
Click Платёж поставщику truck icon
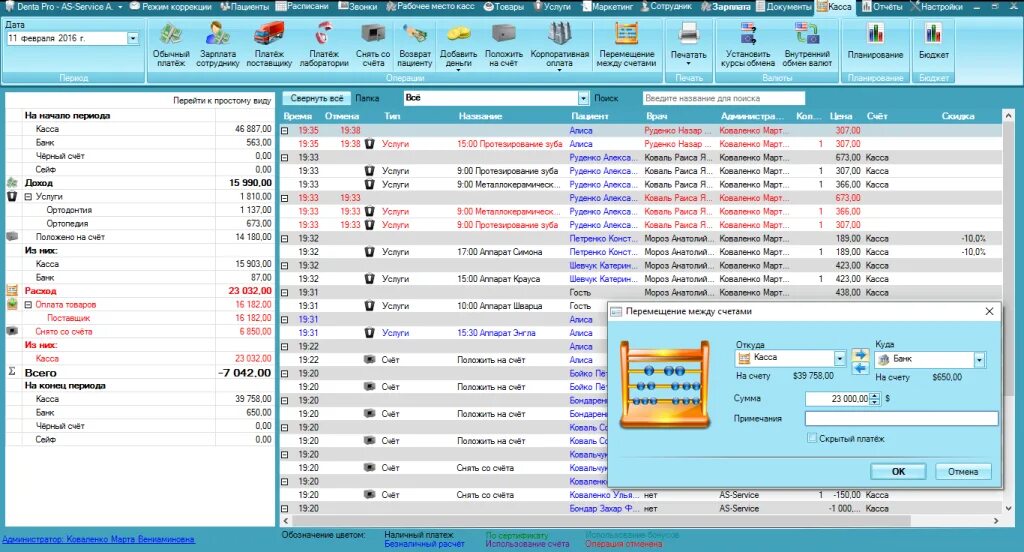[x=269, y=44]
